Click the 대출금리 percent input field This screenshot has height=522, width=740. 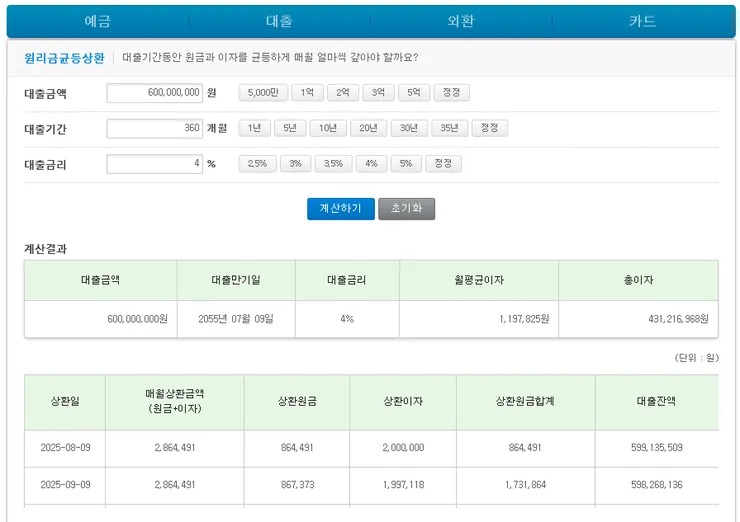point(155,164)
